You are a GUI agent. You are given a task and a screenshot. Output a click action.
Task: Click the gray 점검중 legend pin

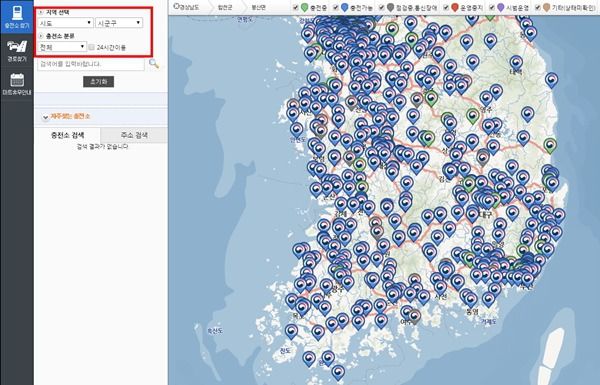(390, 7)
